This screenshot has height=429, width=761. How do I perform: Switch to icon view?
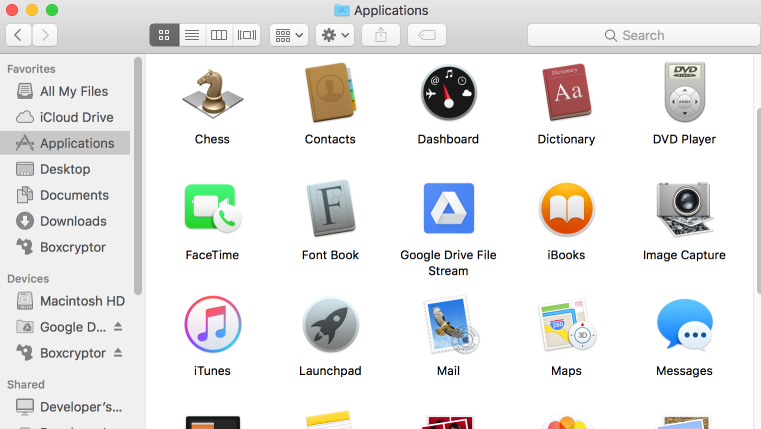click(164, 35)
